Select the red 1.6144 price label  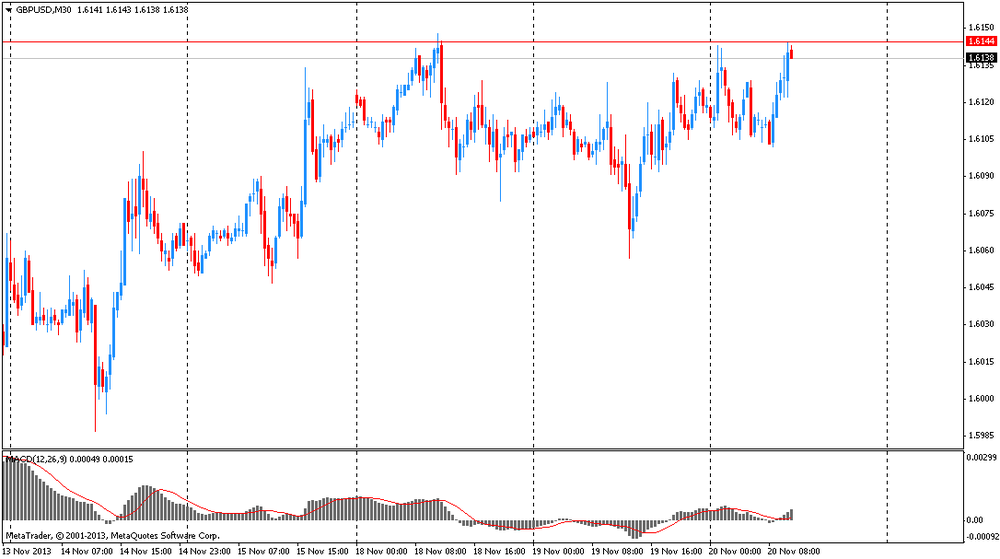point(980,41)
